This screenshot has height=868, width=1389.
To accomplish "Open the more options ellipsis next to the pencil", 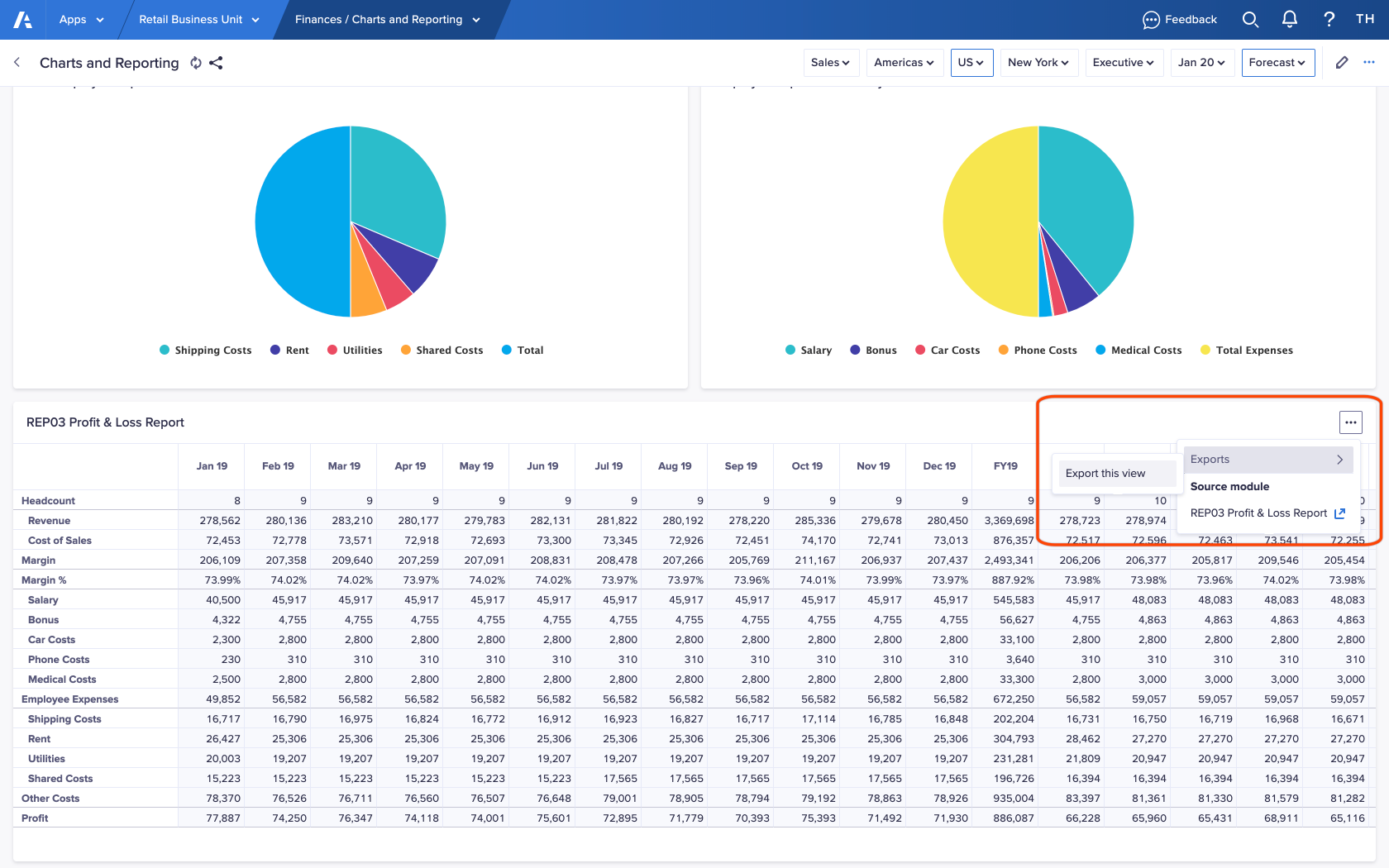I will click(x=1368, y=62).
